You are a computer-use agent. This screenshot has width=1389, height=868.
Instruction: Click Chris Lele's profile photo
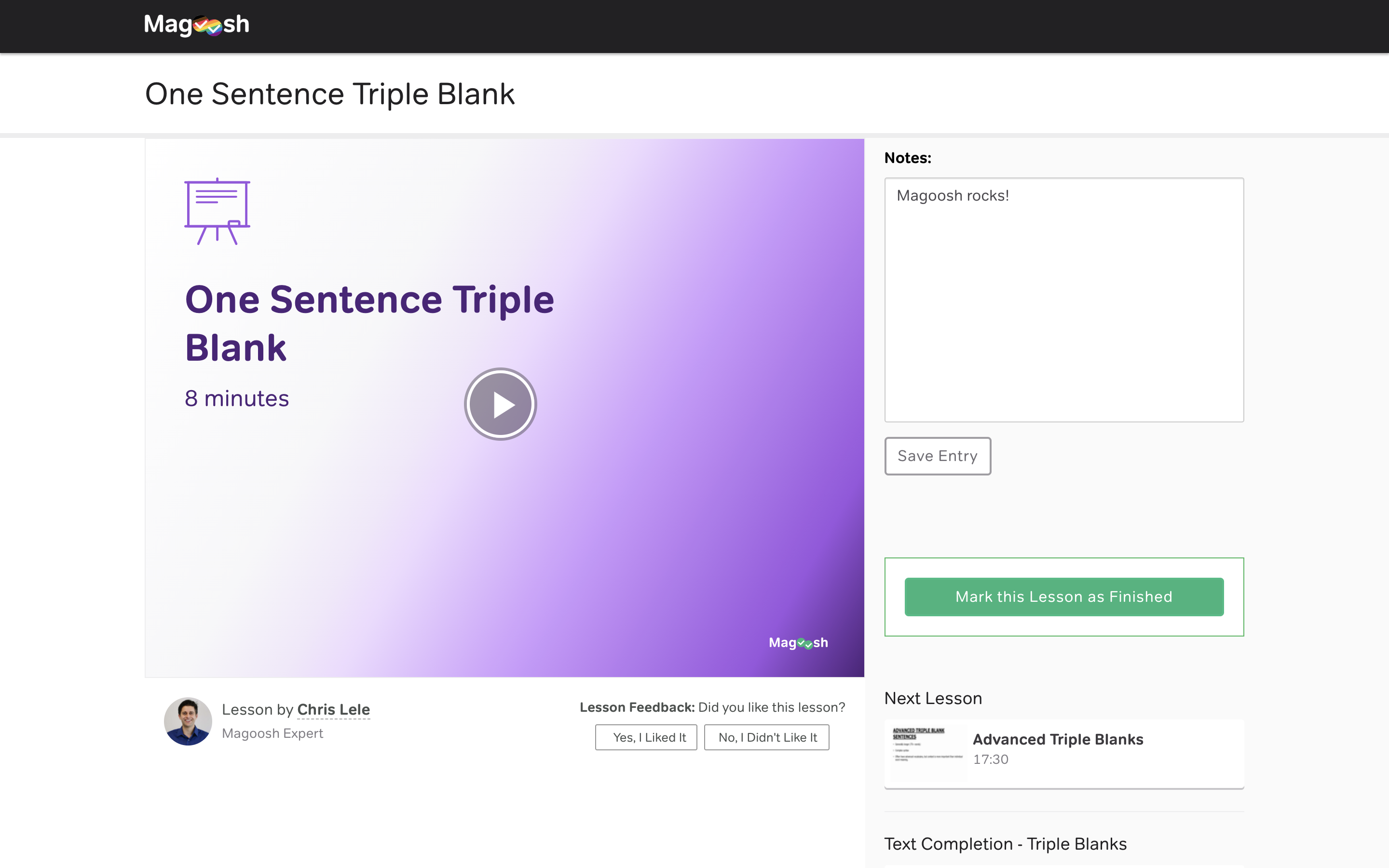(x=188, y=721)
